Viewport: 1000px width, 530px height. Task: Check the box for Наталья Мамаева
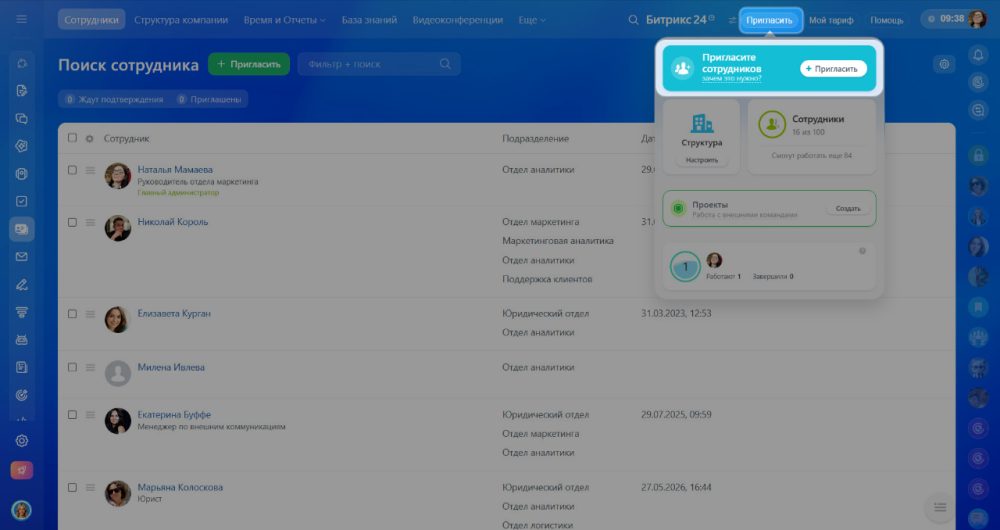tap(72, 170)
